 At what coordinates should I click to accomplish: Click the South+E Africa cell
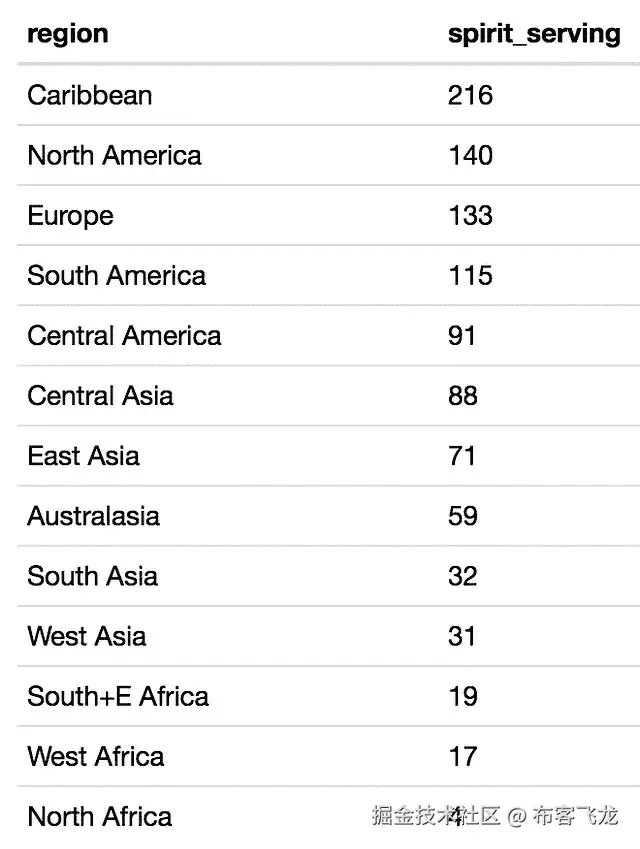[x=118, y=696]
